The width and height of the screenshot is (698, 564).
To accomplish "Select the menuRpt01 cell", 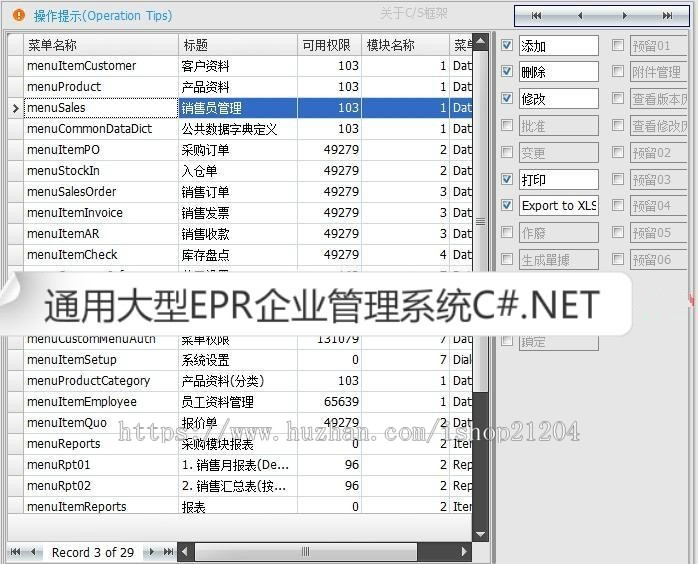I will (101, 465).
